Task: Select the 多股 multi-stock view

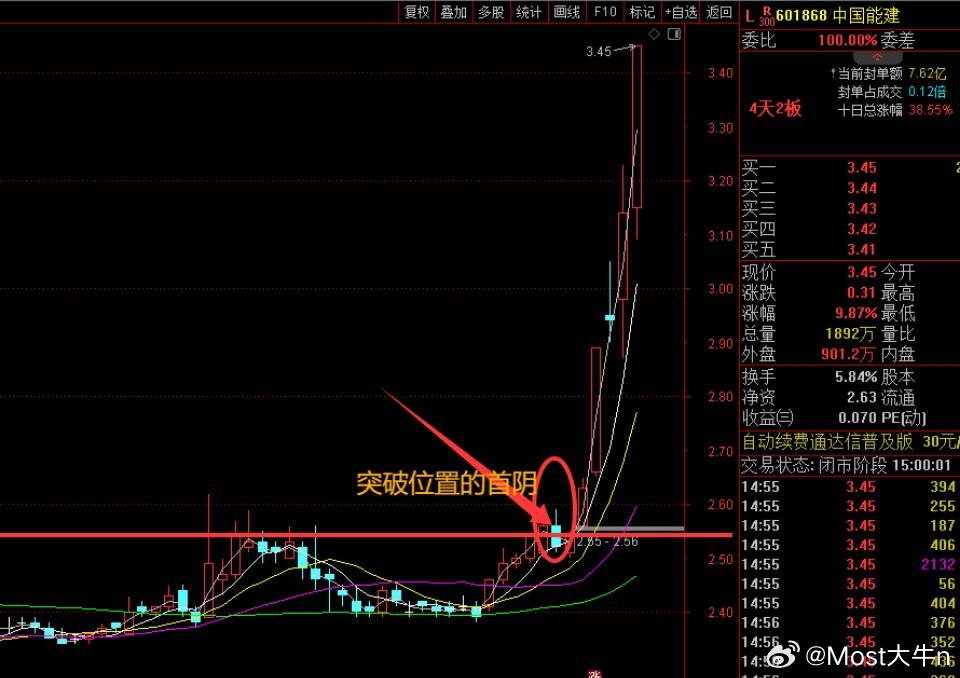Action: click(490, 12)
